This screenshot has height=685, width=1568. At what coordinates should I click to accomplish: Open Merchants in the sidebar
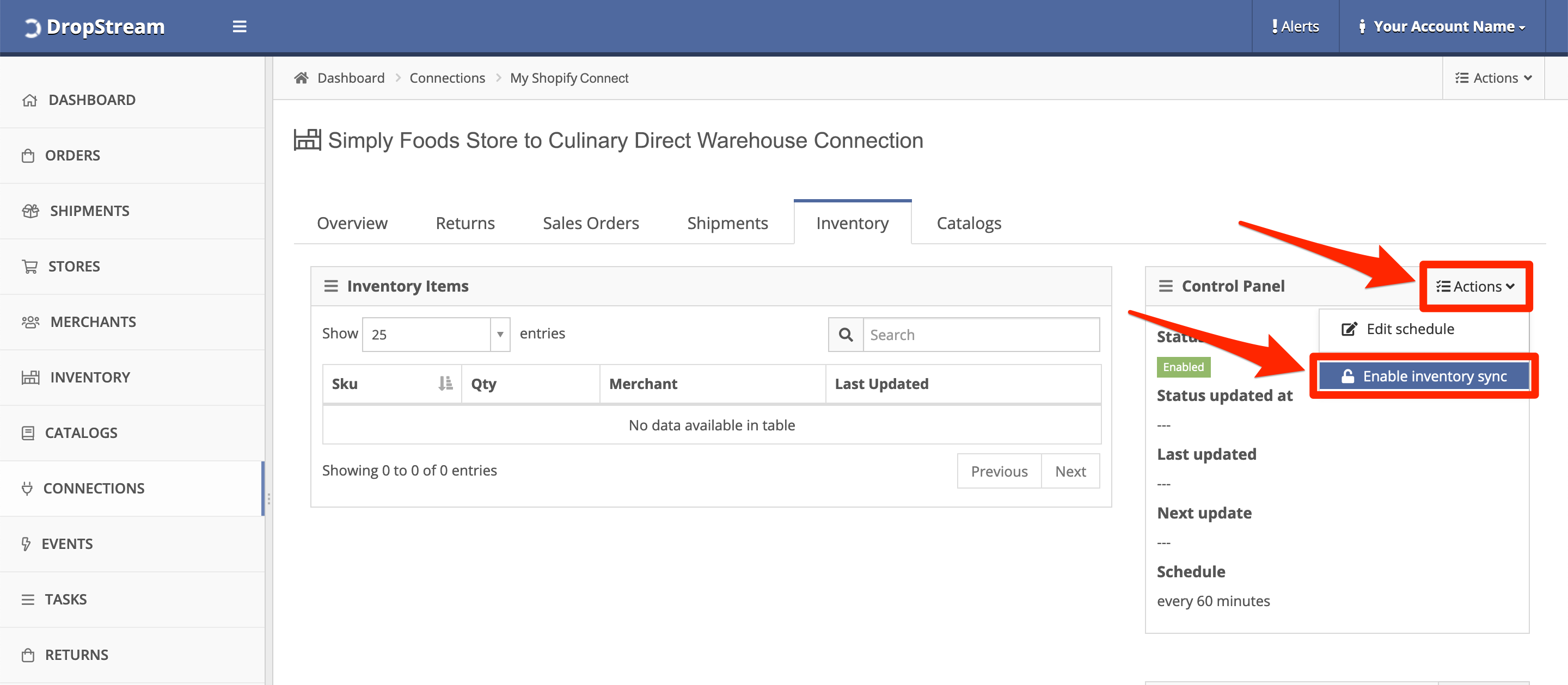point(132,322)
